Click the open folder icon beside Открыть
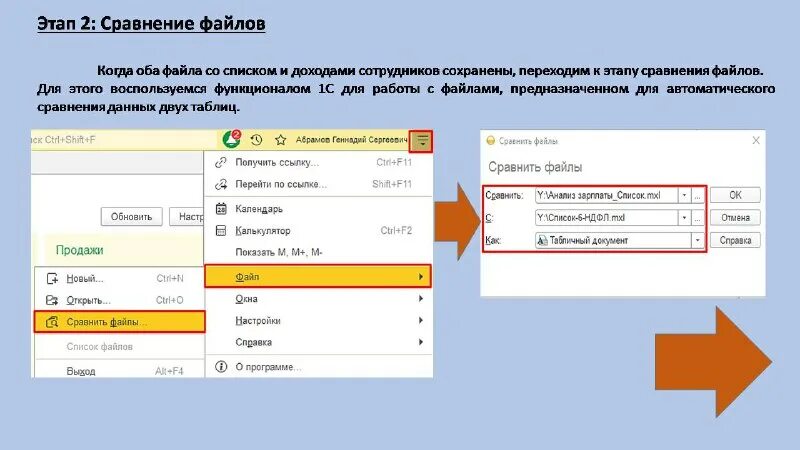The height and width of the screenshot is (450, 800). 52,300
